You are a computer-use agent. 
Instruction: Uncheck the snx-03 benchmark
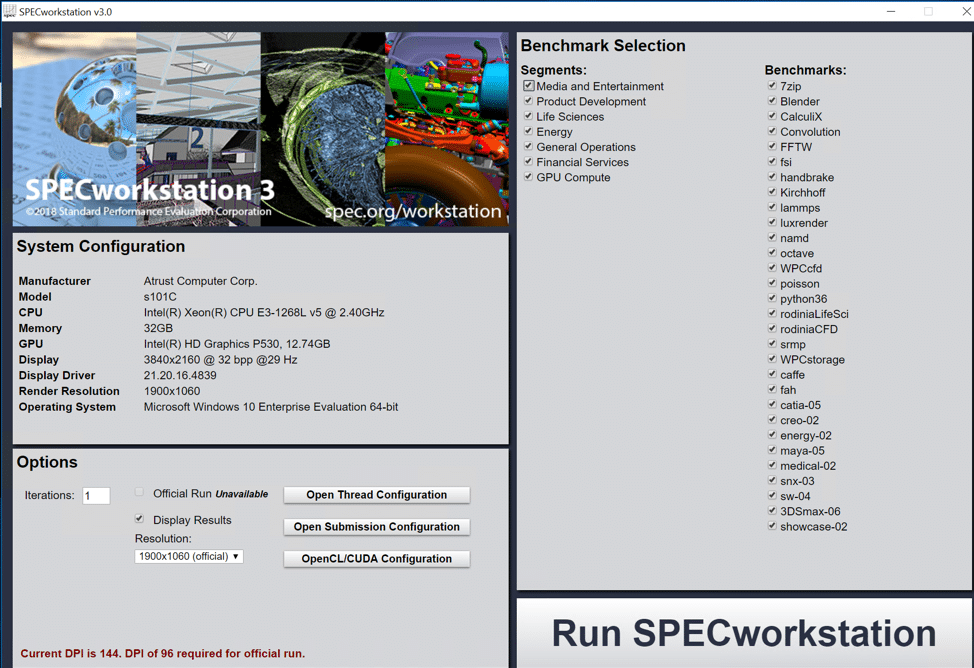[772, 481]
